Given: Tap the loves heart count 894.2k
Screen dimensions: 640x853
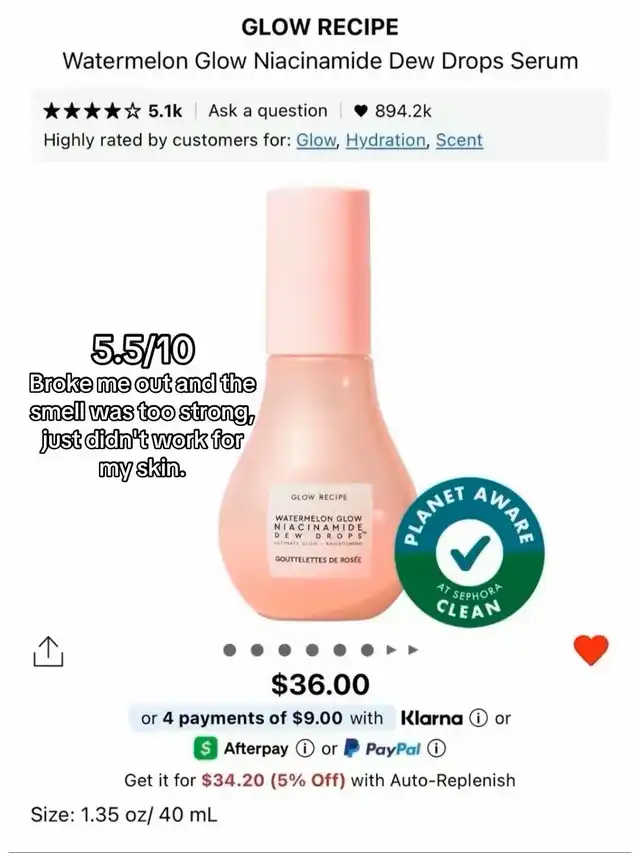Looking at the screenshot, I should coord(392,111).
